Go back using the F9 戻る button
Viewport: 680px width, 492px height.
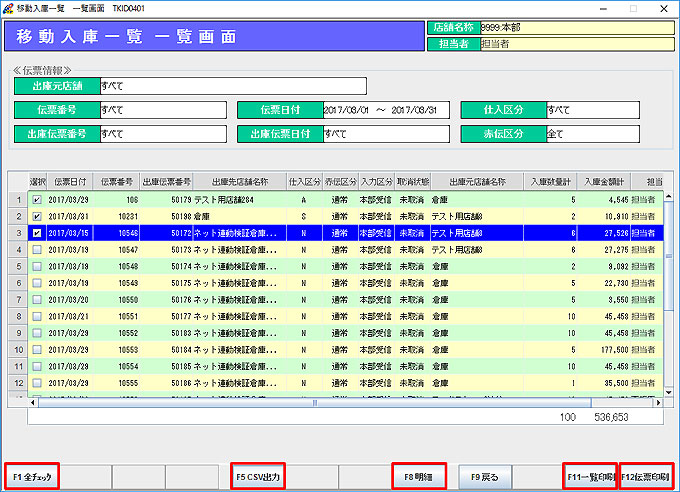(484, 477)
